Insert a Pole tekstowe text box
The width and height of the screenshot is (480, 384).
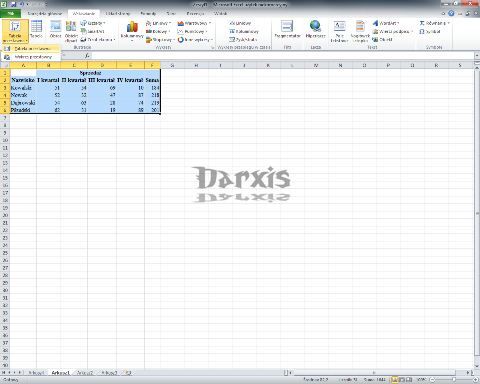[339, 31]
